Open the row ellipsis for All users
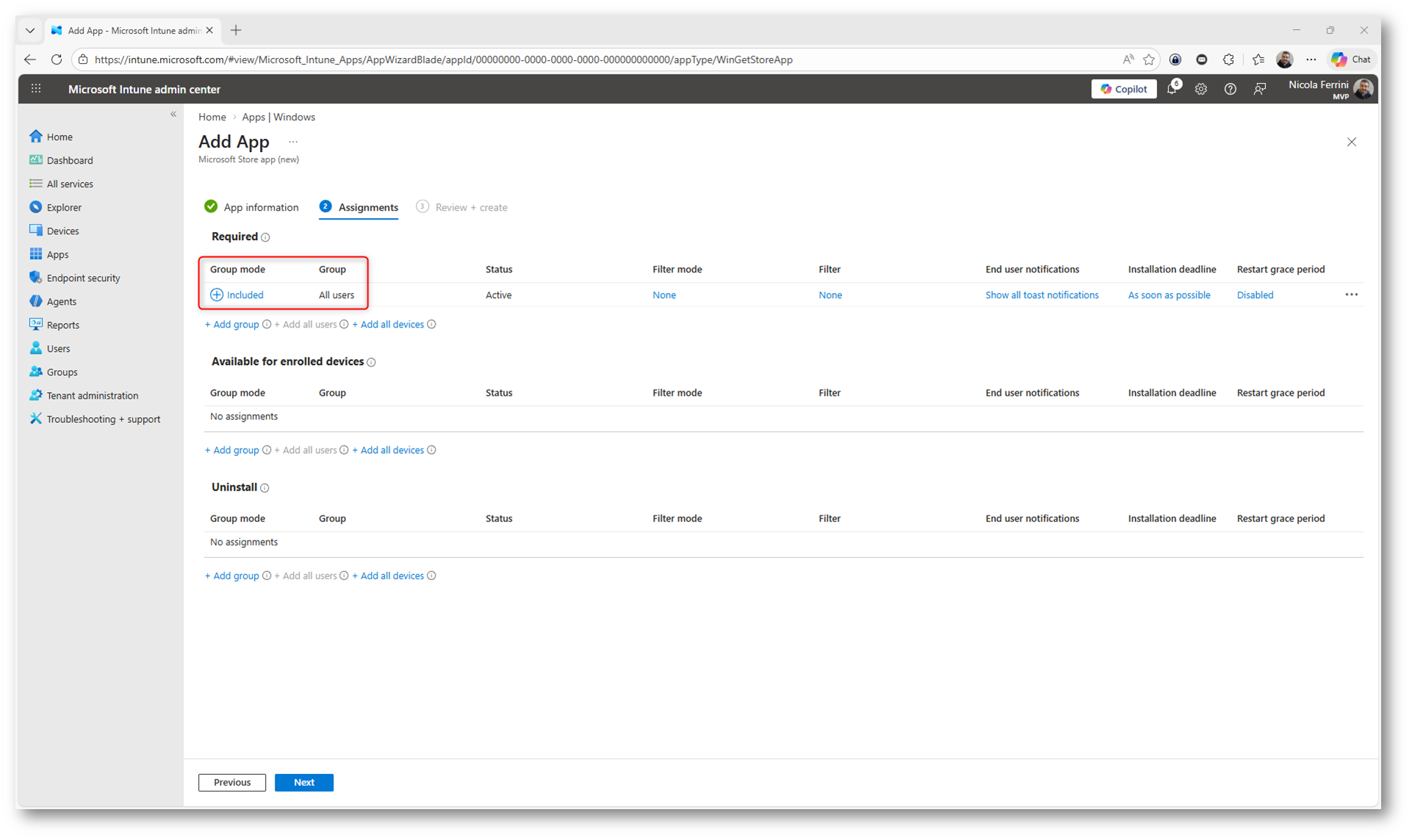Viewport: 1412px width, 840px height. [x=1351, y=294]
